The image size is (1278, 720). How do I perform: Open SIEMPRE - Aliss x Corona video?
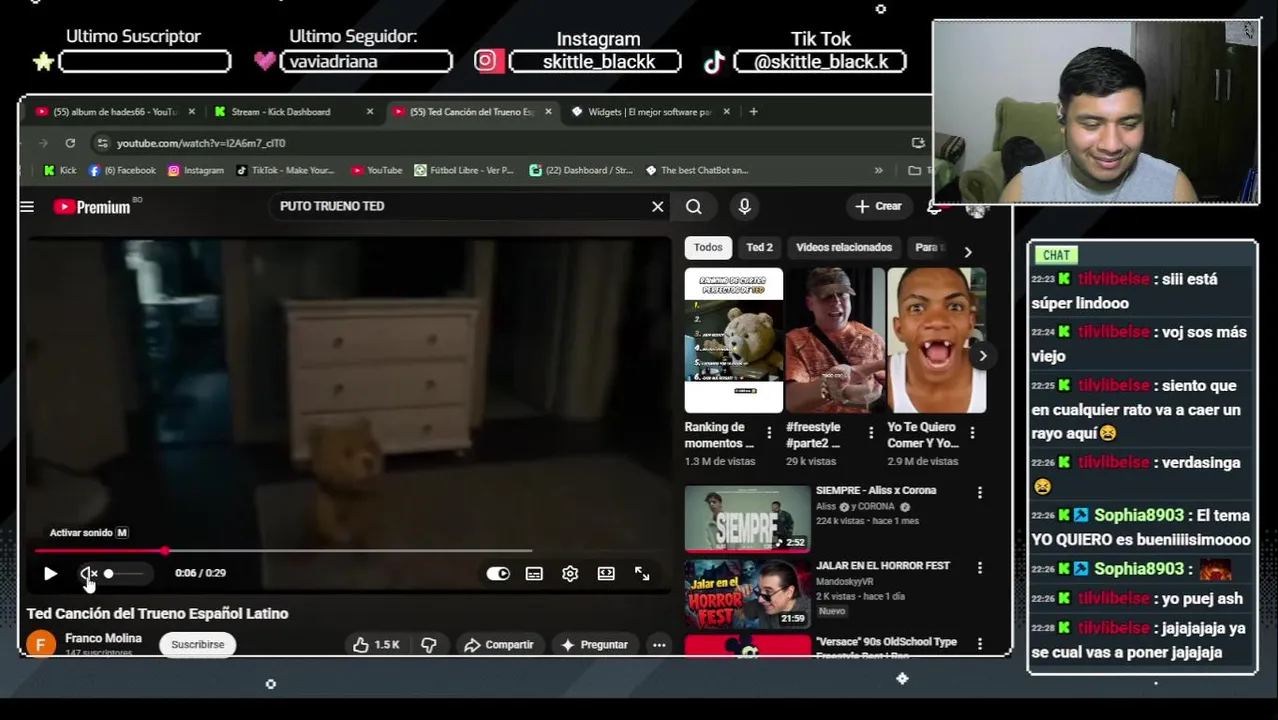pos(748,518)
